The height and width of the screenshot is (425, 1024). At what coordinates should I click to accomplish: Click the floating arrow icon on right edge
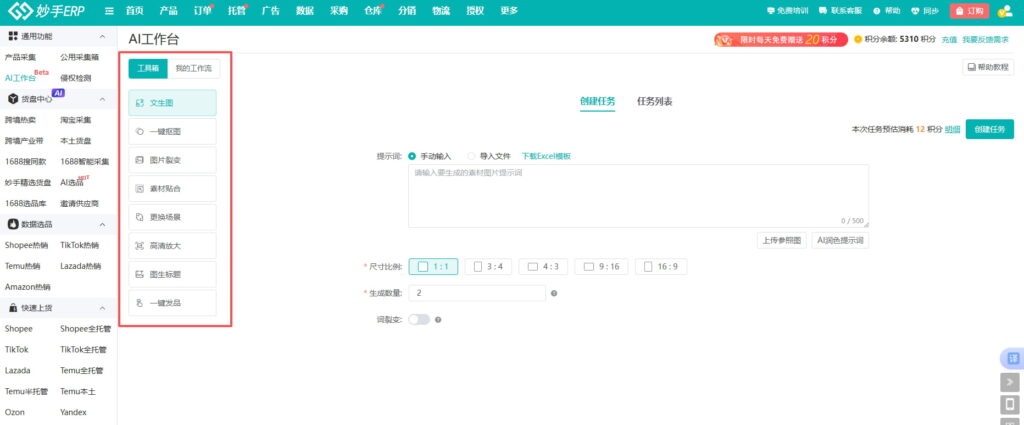(1010, 382)
